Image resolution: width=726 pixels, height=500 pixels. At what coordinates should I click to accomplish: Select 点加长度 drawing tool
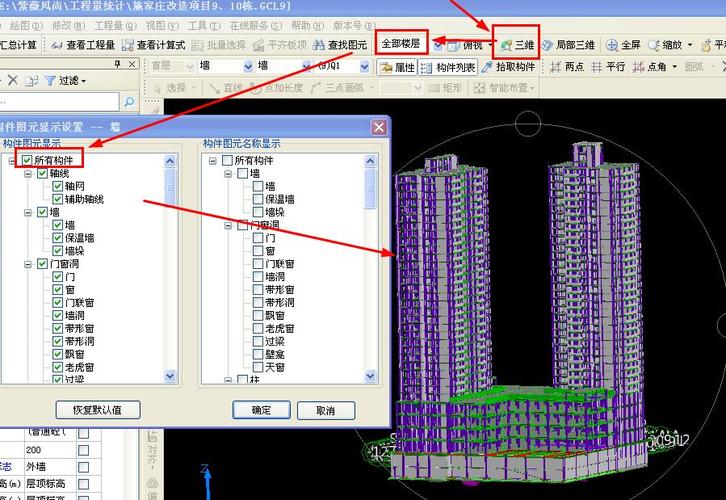tap(276, 88)
